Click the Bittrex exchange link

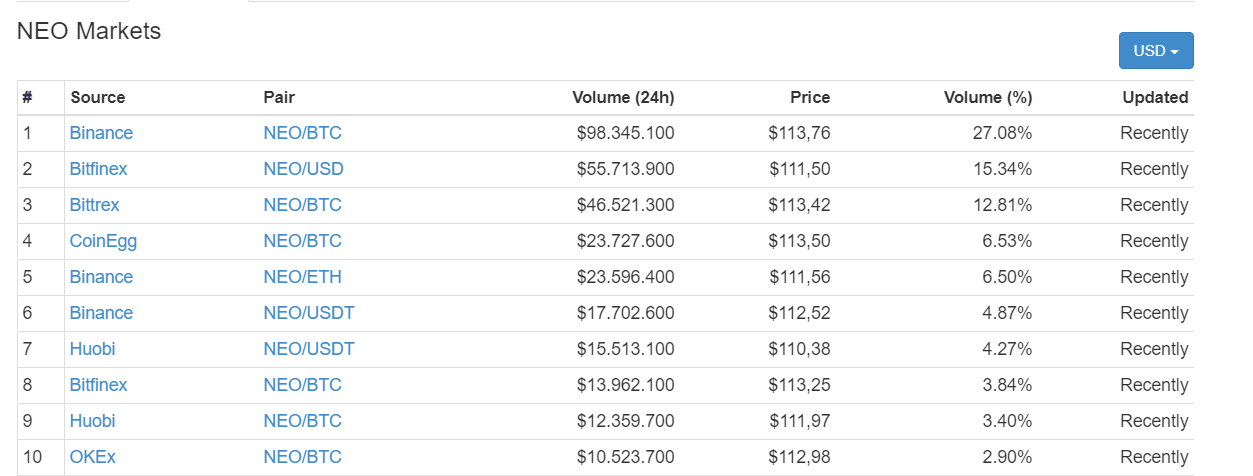coord(94,205)
